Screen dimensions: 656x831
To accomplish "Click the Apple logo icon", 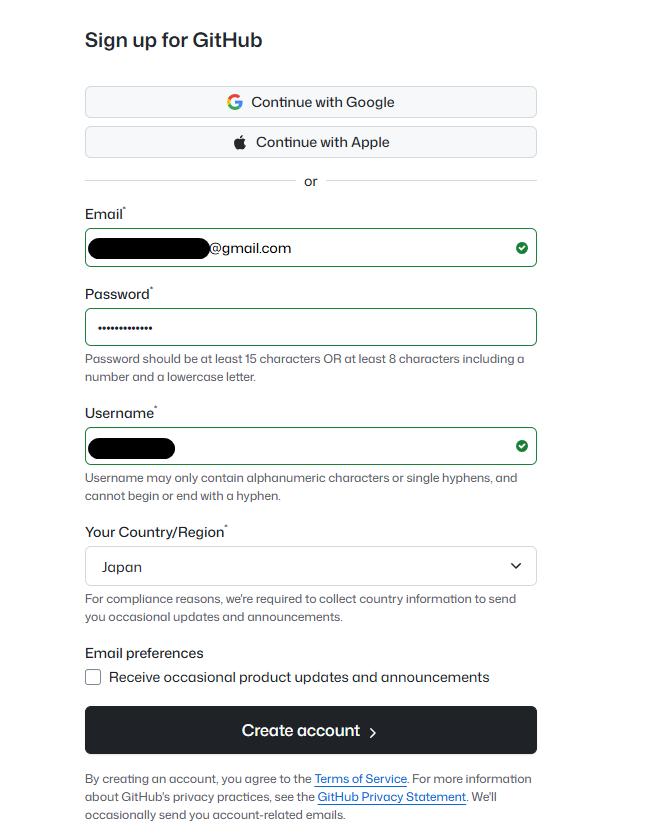I will pyautogui.click(x=240, y=141).
